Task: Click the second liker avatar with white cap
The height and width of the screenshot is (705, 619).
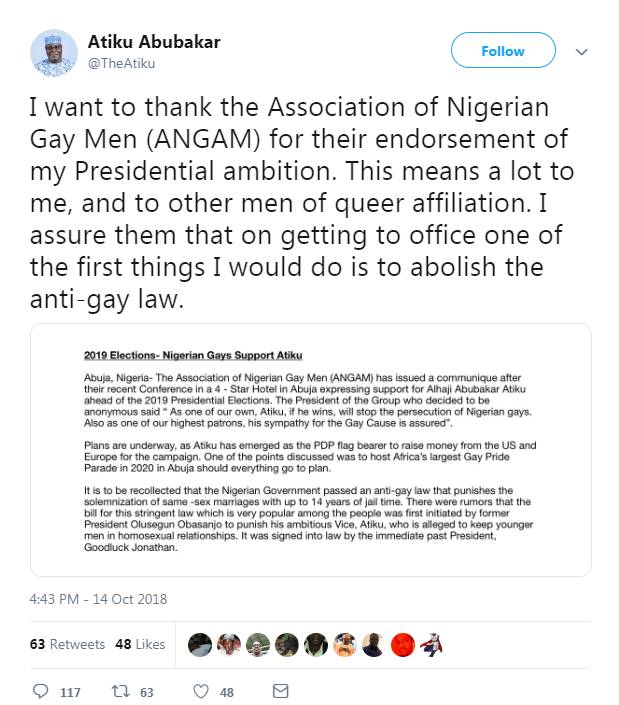Action: pyautogui.click(x=229, y=645)
